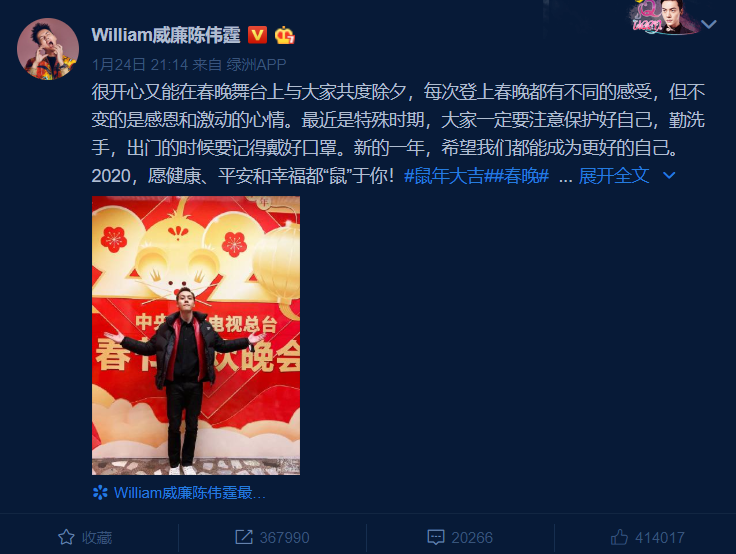The height and width of the screenshot is (554, 736).
Task: Click the decorative fan card badge
Action: click(x=664, y=17)
